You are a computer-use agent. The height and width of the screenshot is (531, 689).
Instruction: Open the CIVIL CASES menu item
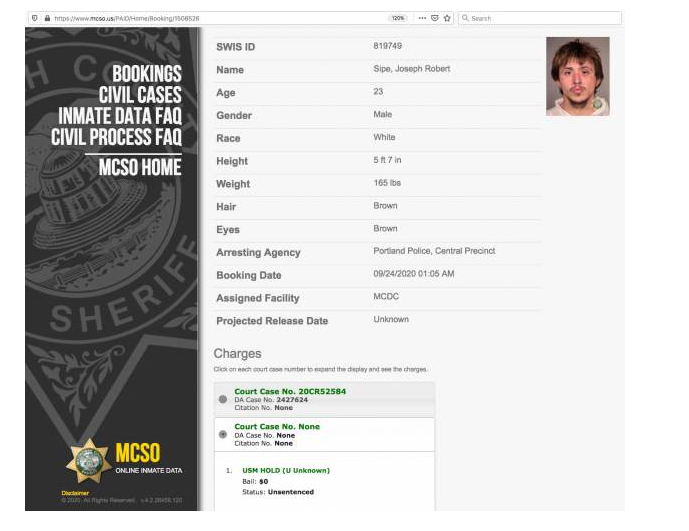tap(140, 95)
